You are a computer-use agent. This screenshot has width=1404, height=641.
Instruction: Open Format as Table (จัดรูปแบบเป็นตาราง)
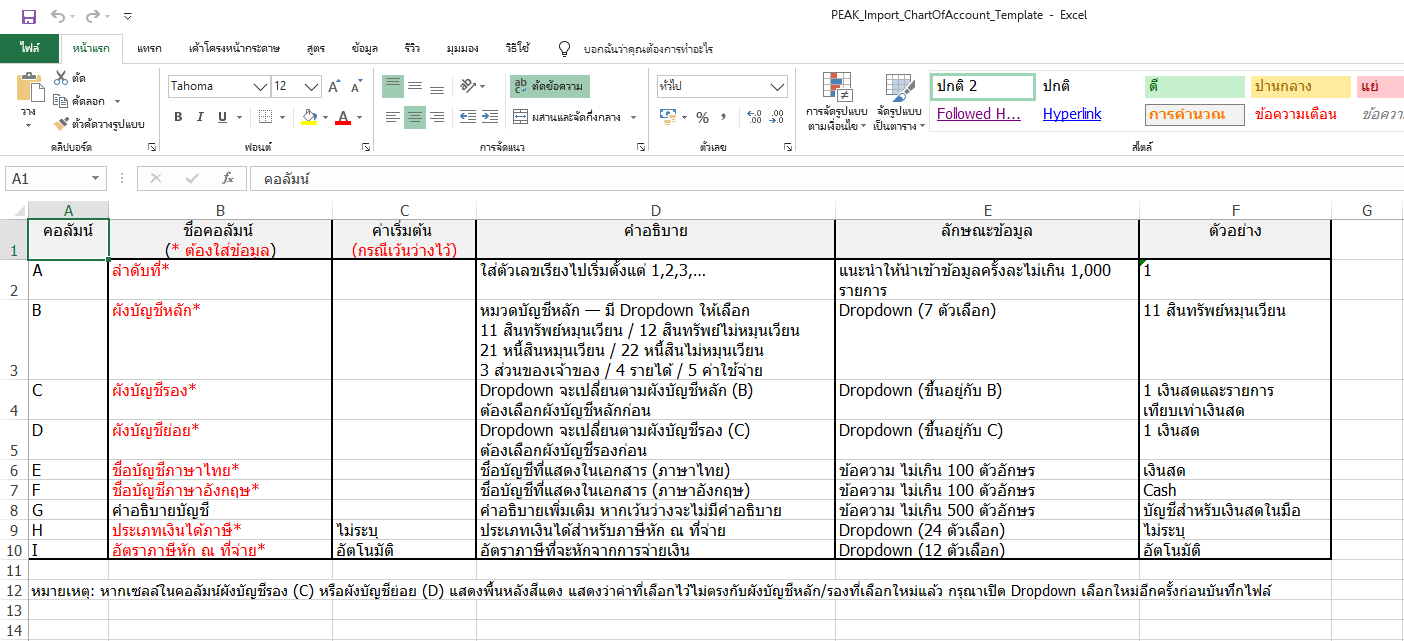click(x=898, y=102)
